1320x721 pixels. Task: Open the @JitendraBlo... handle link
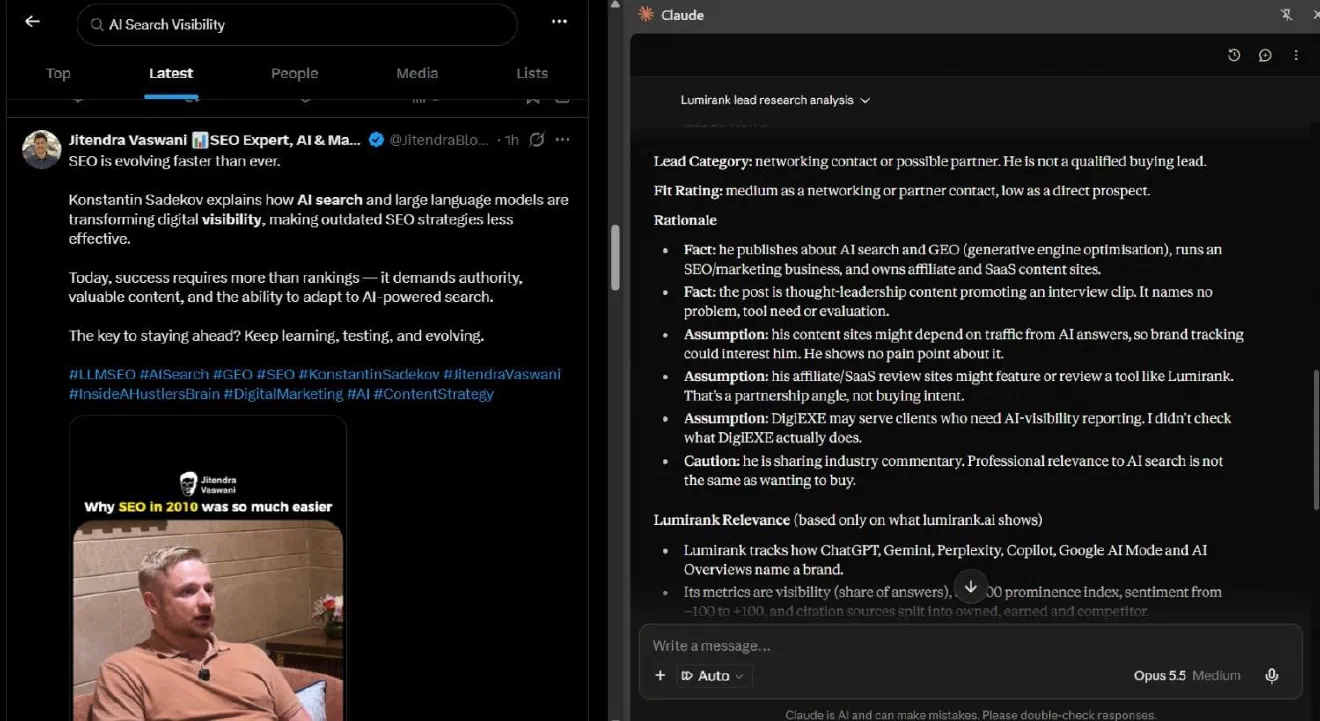point(439,140)
